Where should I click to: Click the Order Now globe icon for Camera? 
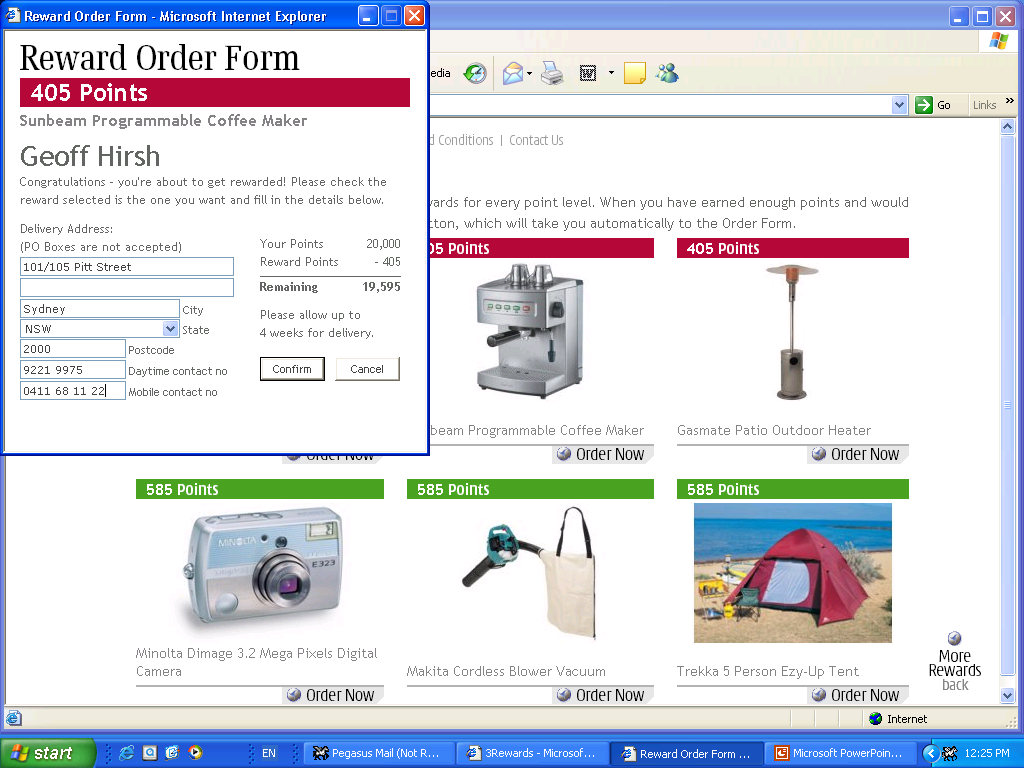(294, 695)
